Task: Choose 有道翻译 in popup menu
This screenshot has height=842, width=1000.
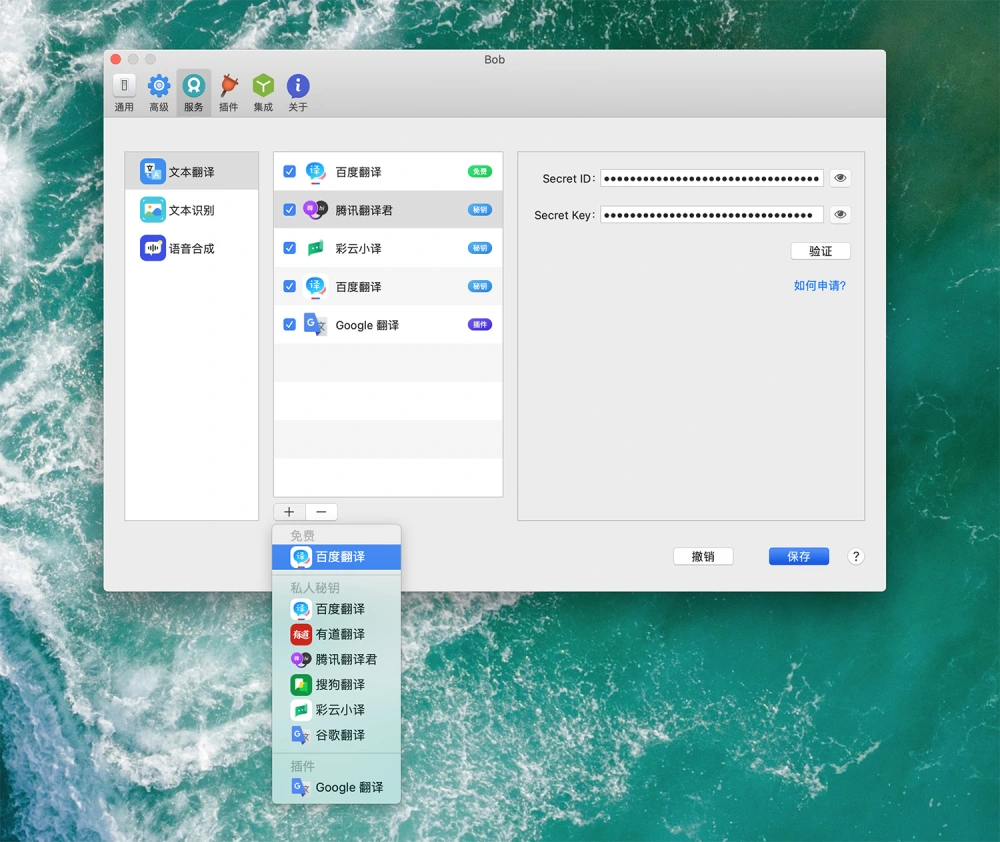Action: click(336, 634)
